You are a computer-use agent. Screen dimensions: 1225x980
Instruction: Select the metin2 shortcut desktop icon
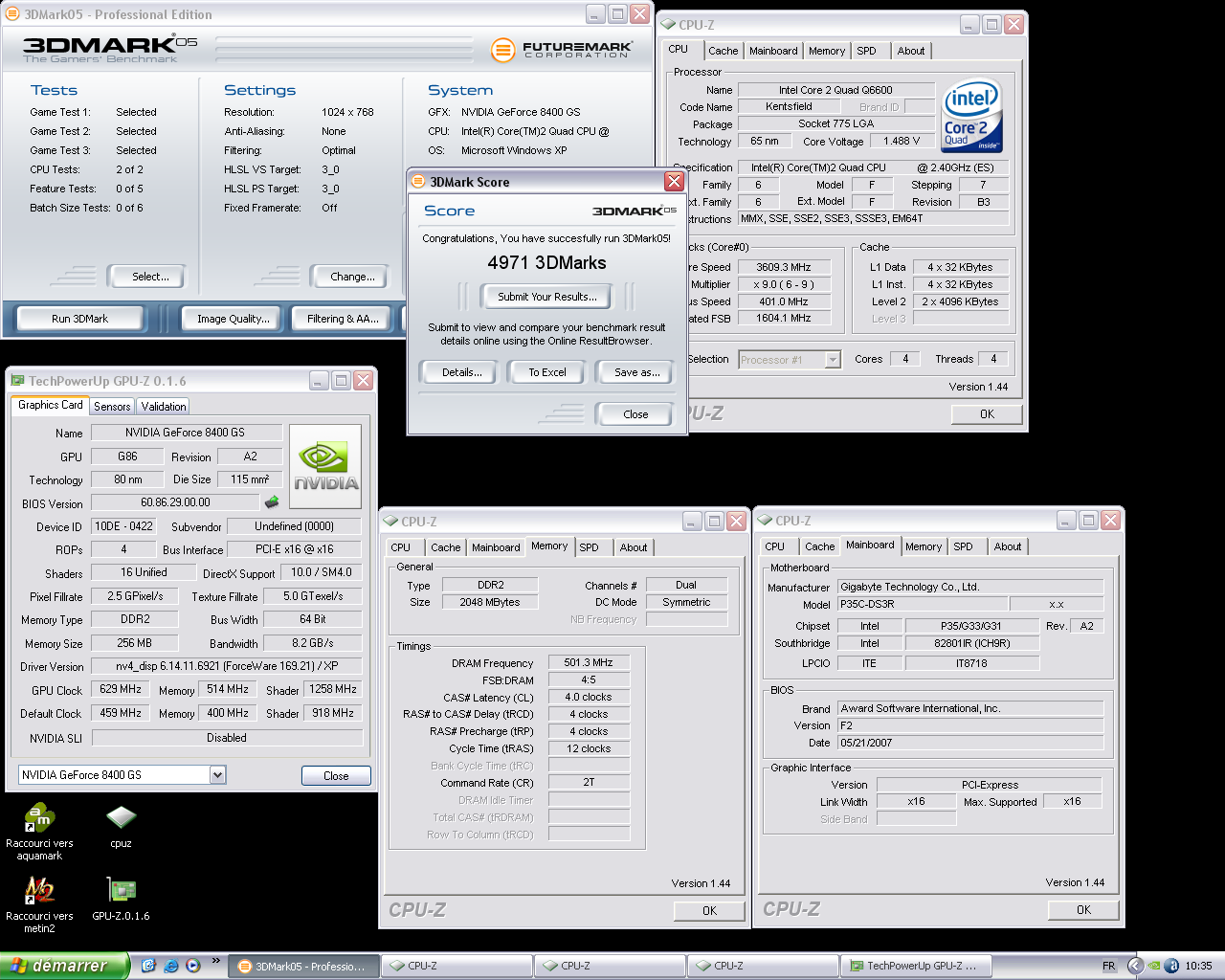tap(39, 905)
